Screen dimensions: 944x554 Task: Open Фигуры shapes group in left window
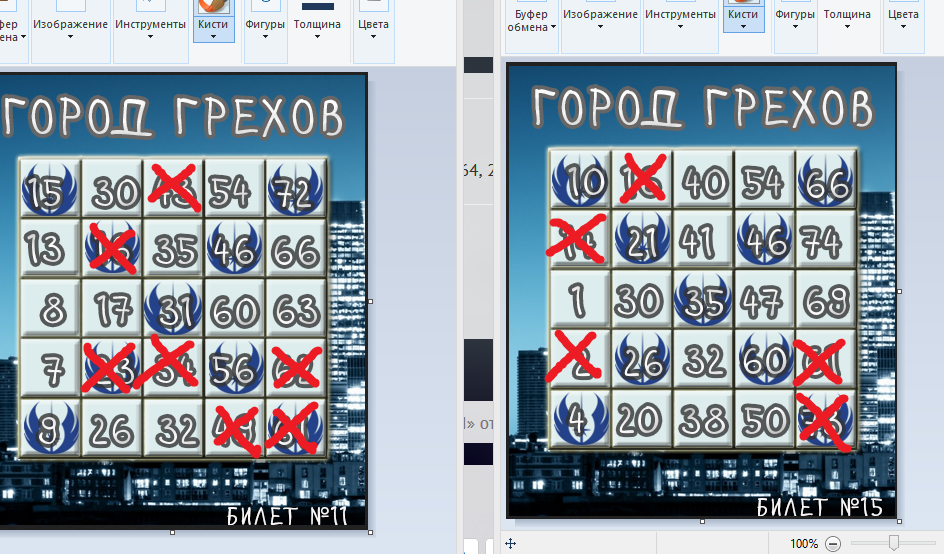[265, 23]
